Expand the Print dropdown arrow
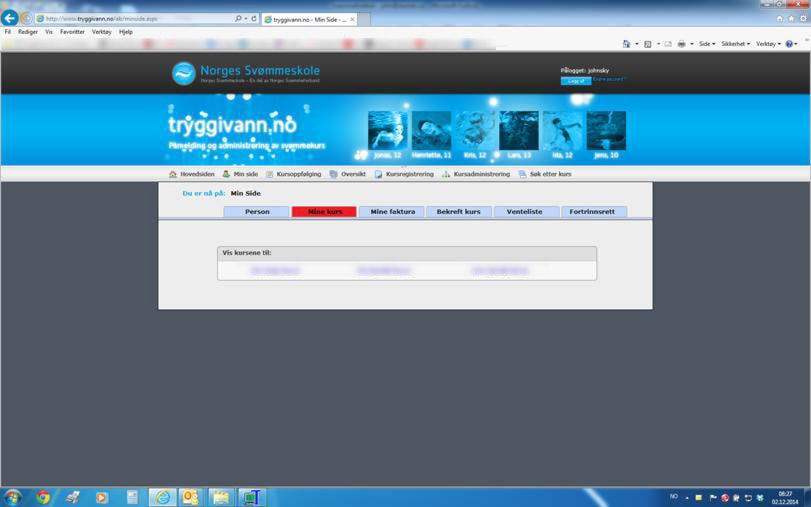Screen dimensions: 811x507 click(x=692, y=44)
